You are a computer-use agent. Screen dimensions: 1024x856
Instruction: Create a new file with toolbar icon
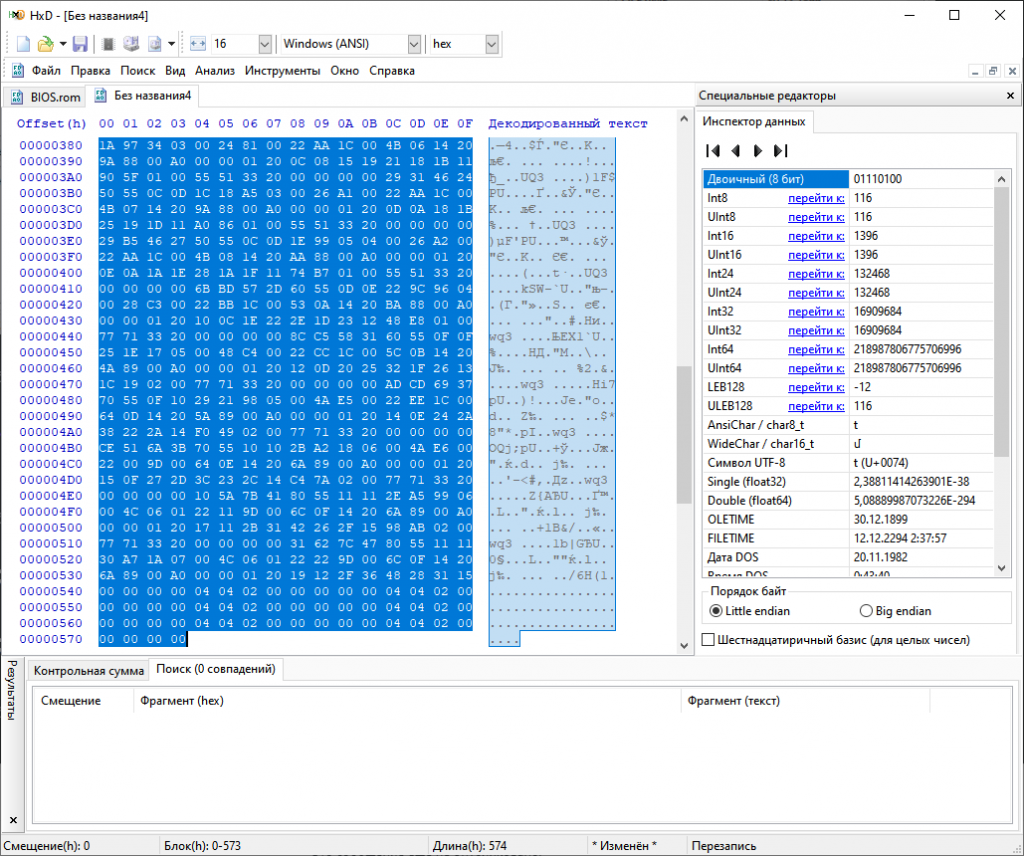coord(24,44)
